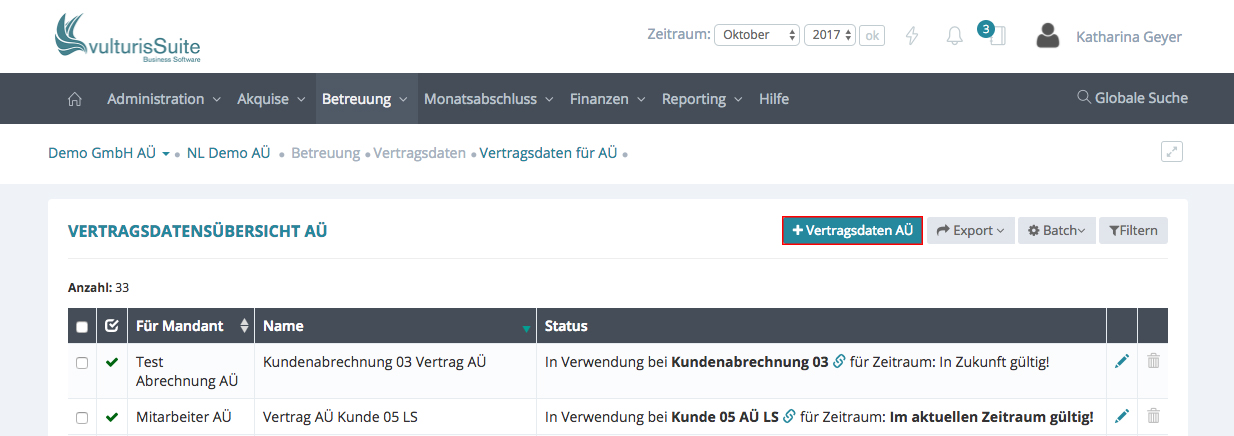Tick the checkbox for Vertrag AÜ Kunde 05 LS
Screen dimensions: 1234x436
[x=82, y=417]
